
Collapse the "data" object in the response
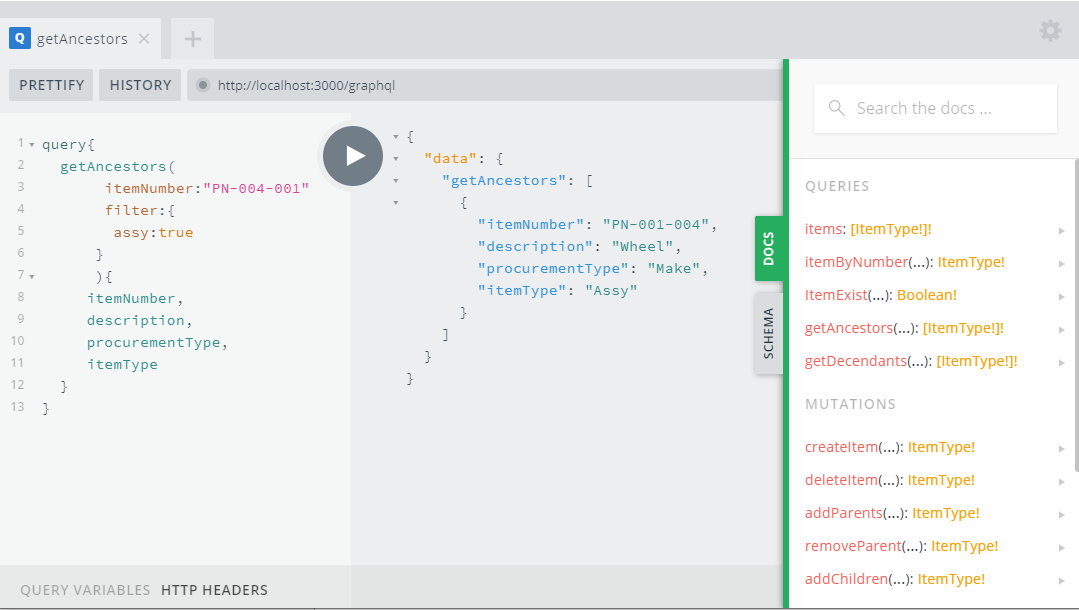397,159
